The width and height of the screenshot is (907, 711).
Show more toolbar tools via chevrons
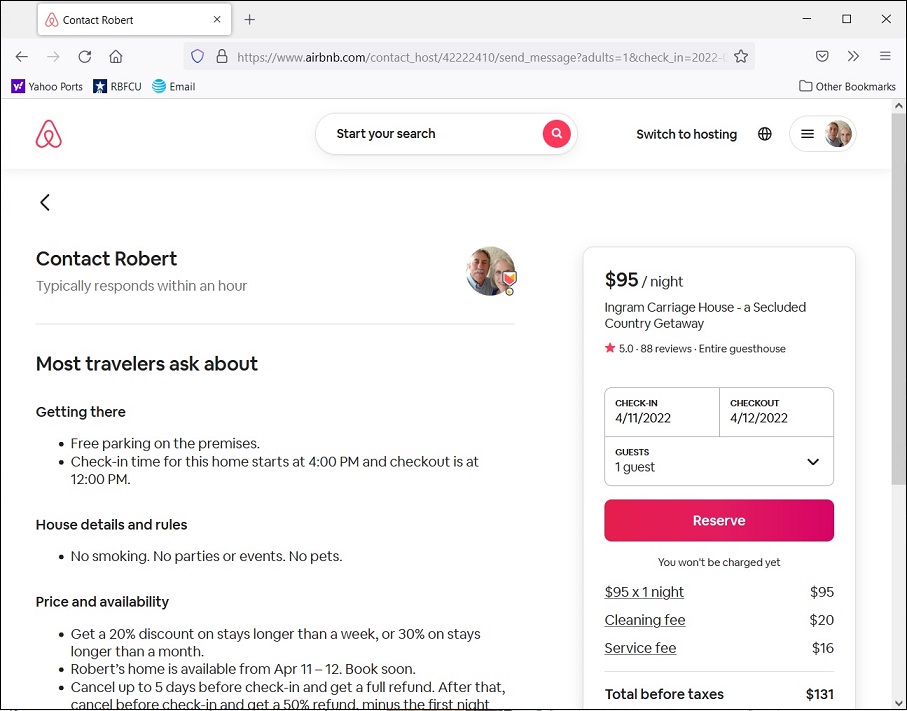[x=853, y=56]
